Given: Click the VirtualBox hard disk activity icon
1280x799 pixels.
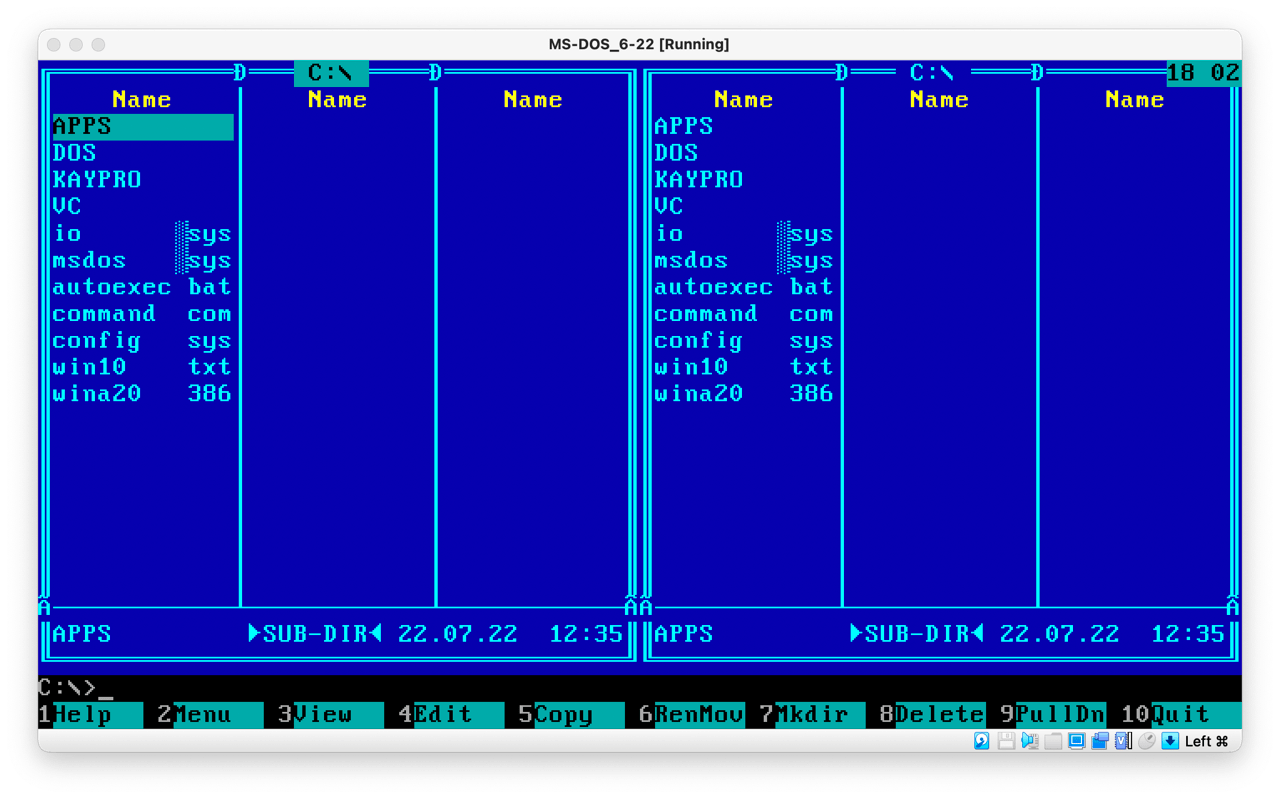Looking at the screenshot, I should coord(982,741).
